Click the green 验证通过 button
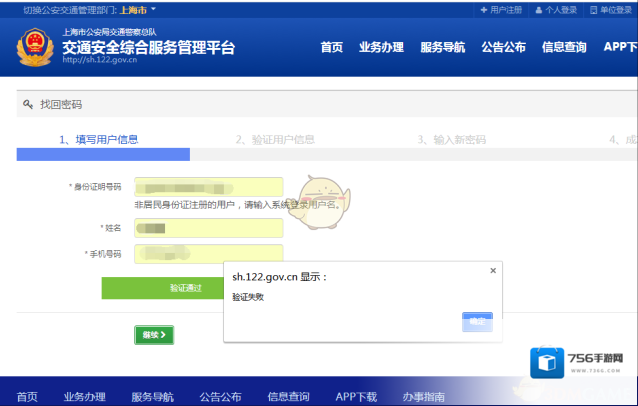Image resolution: width=638 pixels, height=406 pixels. (x=162, y=288)
